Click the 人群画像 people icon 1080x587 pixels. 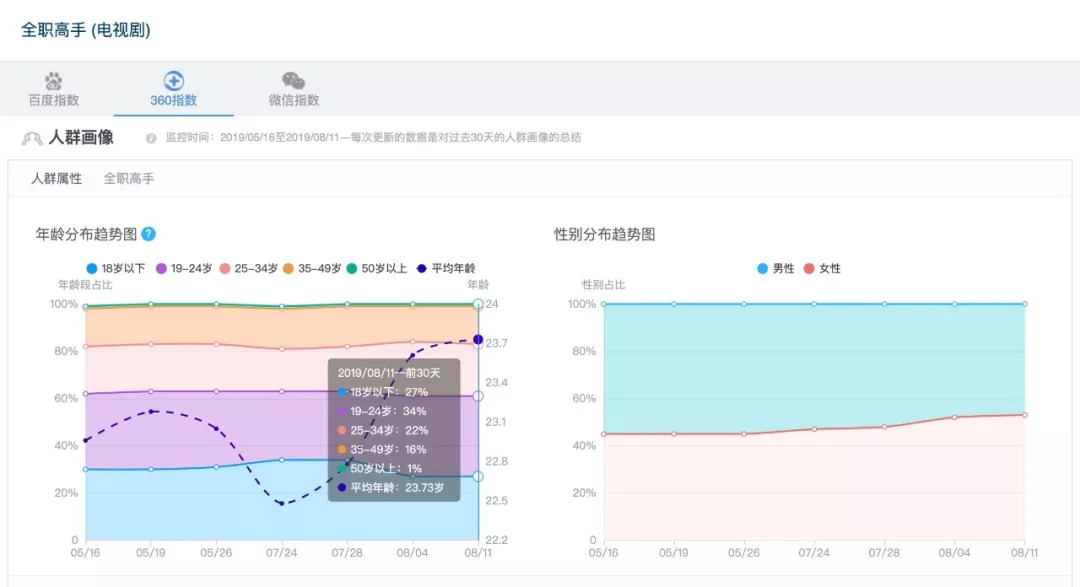tap(32, 138)
